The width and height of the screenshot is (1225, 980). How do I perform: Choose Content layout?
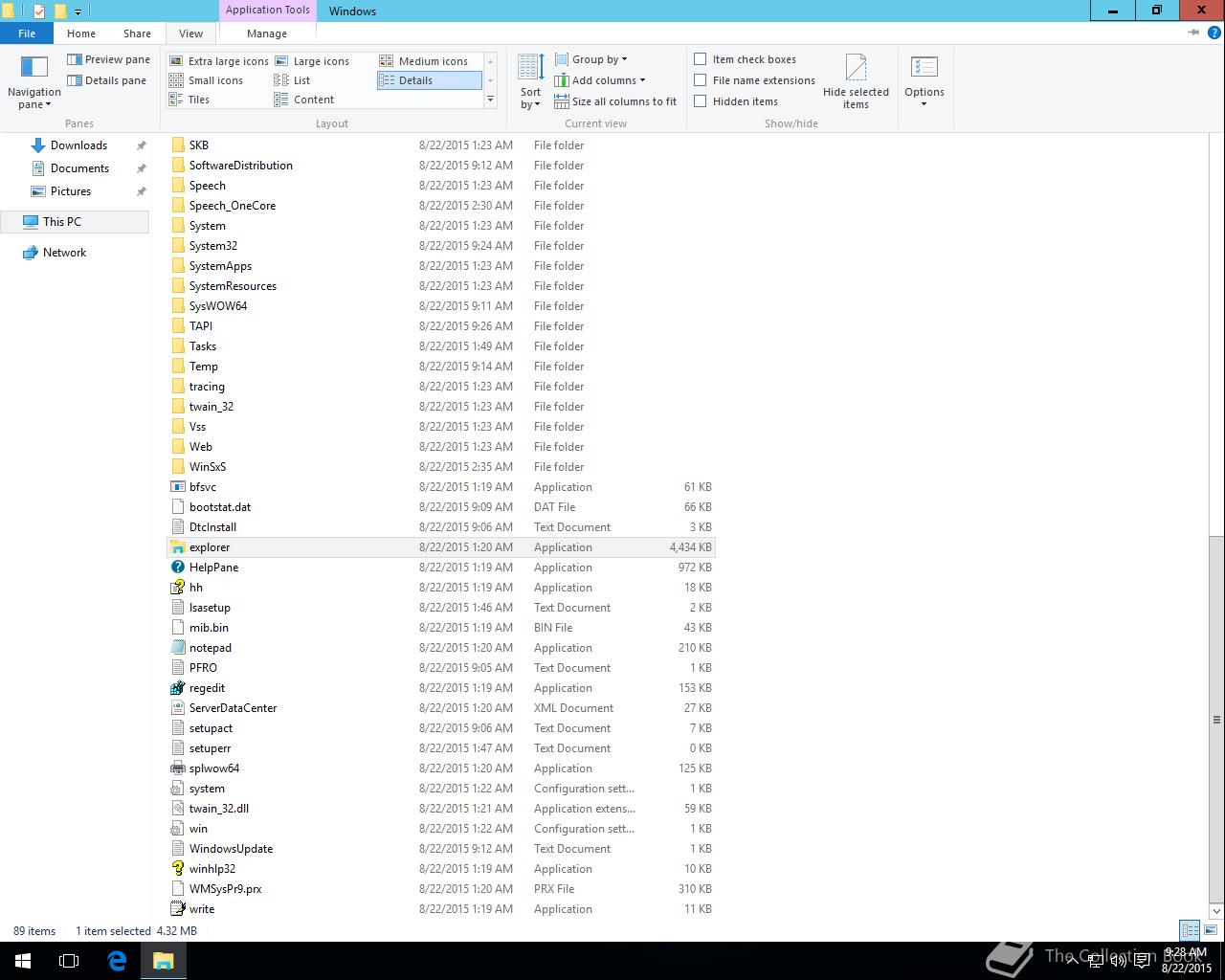pyautogui.click(x=304, y=100)
